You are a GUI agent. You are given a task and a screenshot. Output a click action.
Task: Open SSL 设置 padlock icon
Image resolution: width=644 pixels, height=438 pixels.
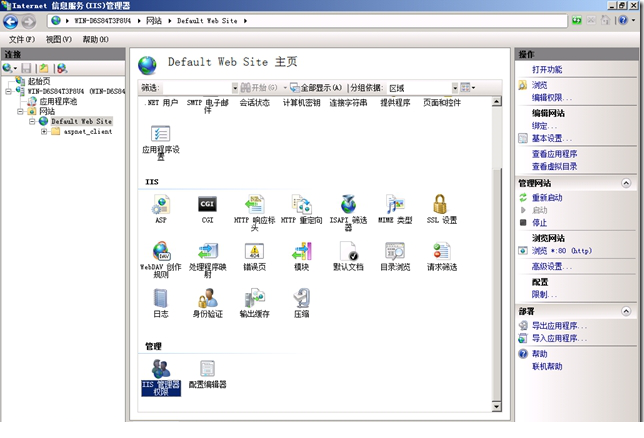(440, 204)
